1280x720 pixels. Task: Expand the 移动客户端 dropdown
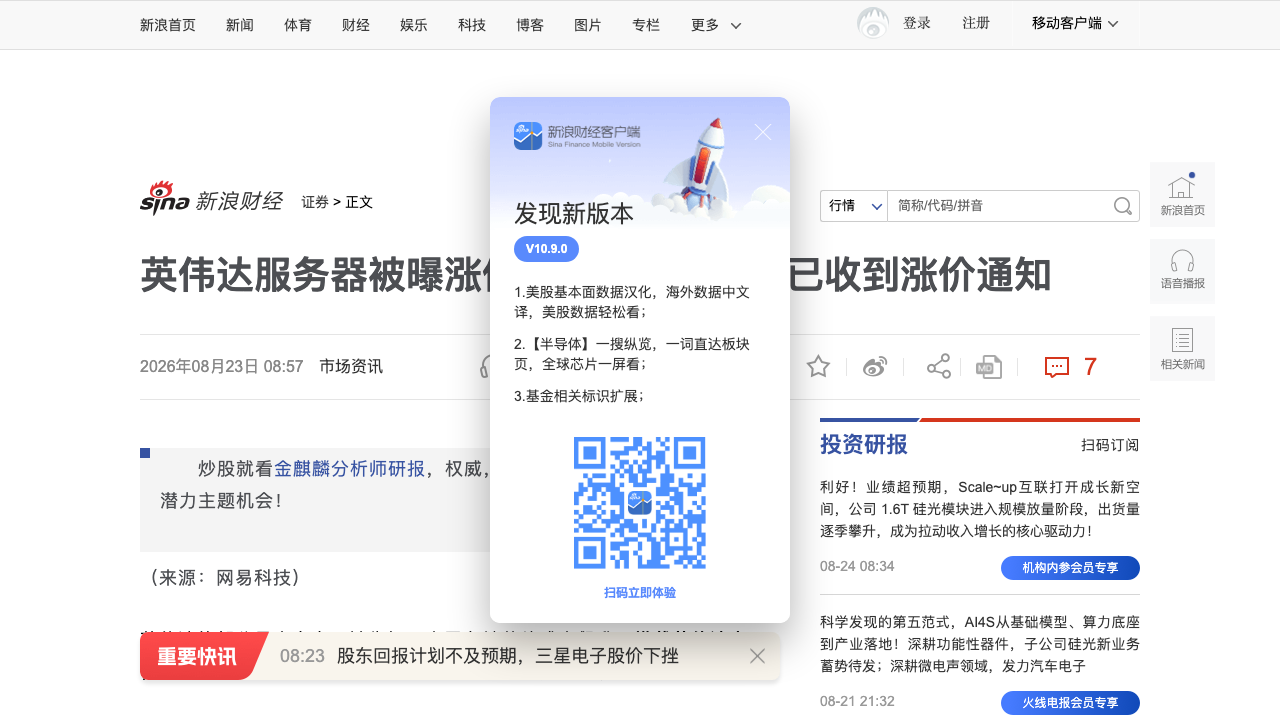[1075, 23]
